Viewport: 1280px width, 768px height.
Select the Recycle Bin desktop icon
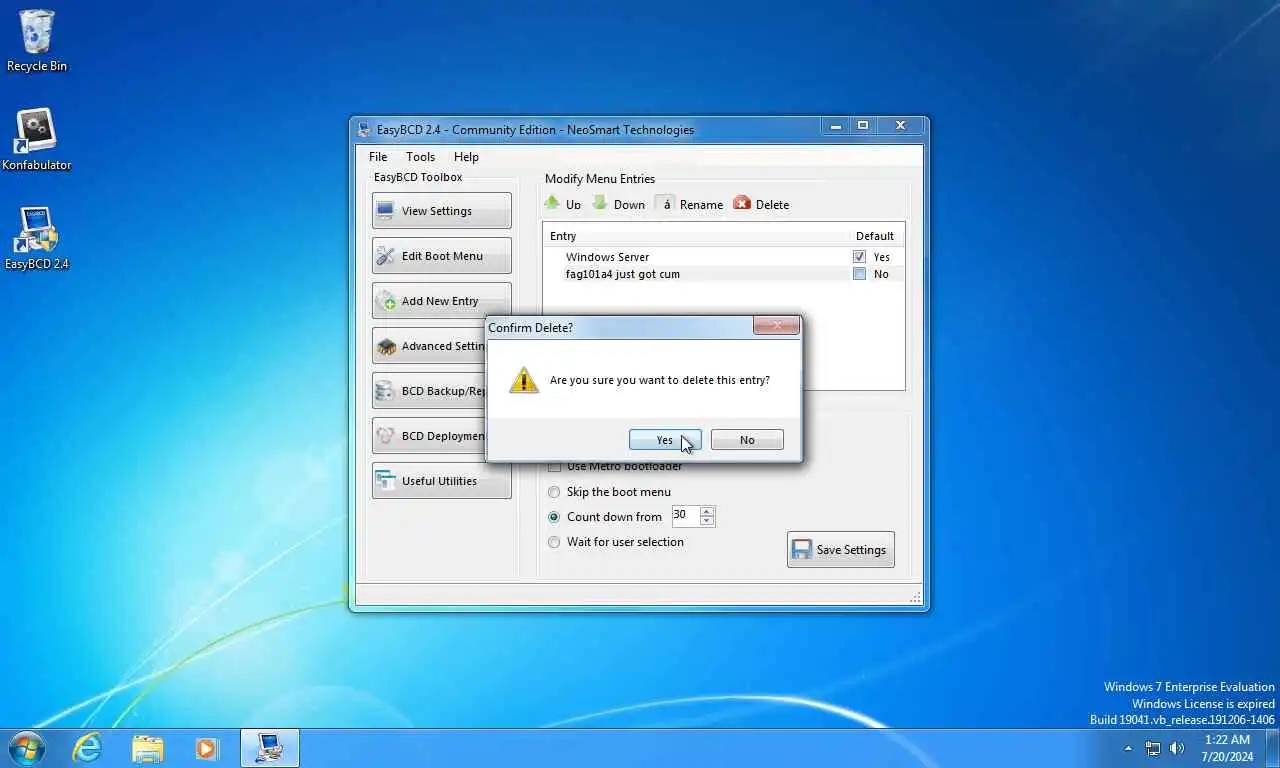pyautogui.click(x=37, y=41)
